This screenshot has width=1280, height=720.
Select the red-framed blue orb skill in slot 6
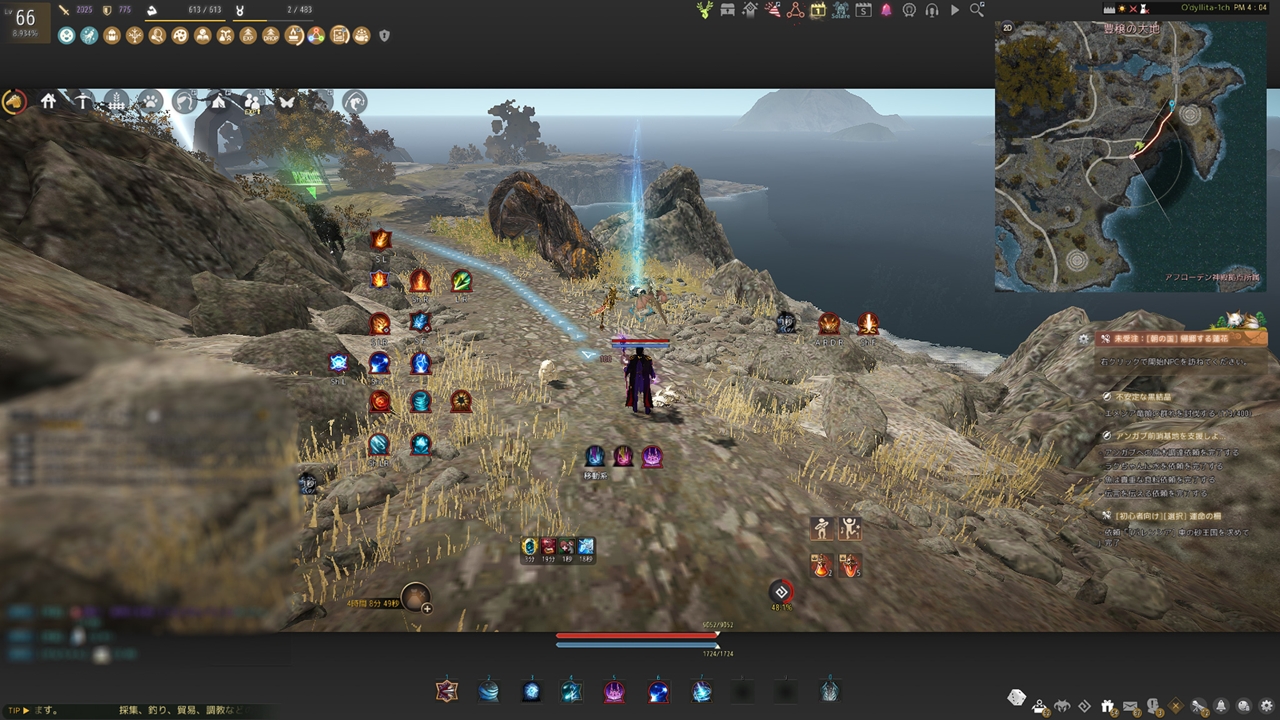point(658,690)
